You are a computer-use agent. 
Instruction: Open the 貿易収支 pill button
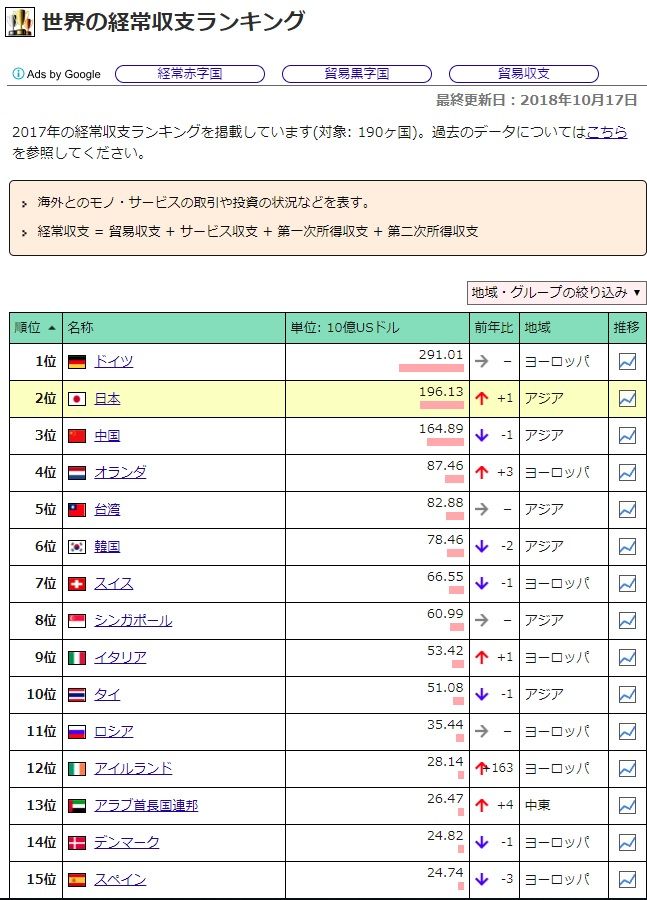click(x=523, y=74)
